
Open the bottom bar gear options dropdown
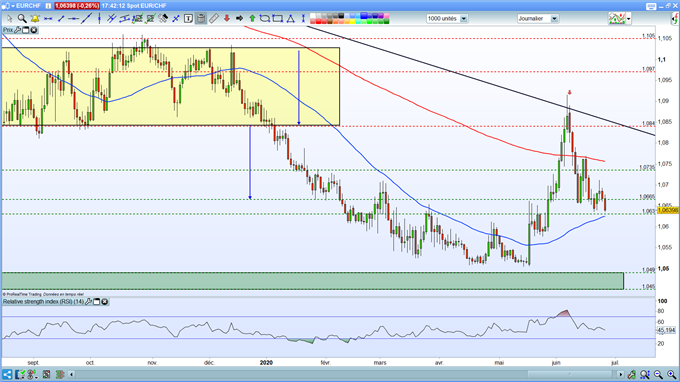coord(33,374)
